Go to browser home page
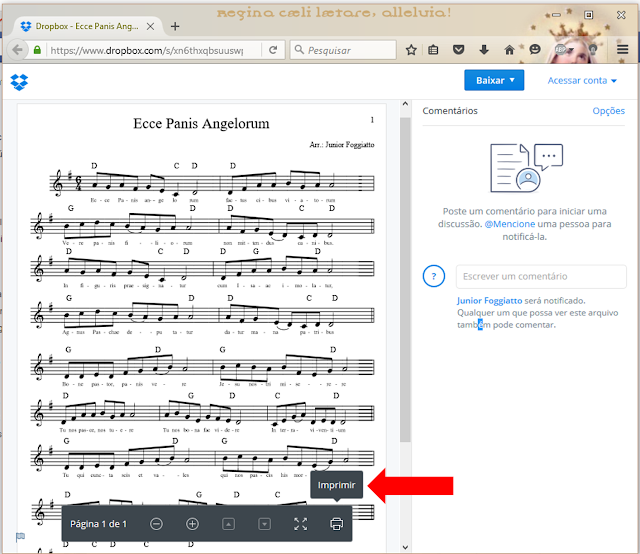 (x=509, y=50)
